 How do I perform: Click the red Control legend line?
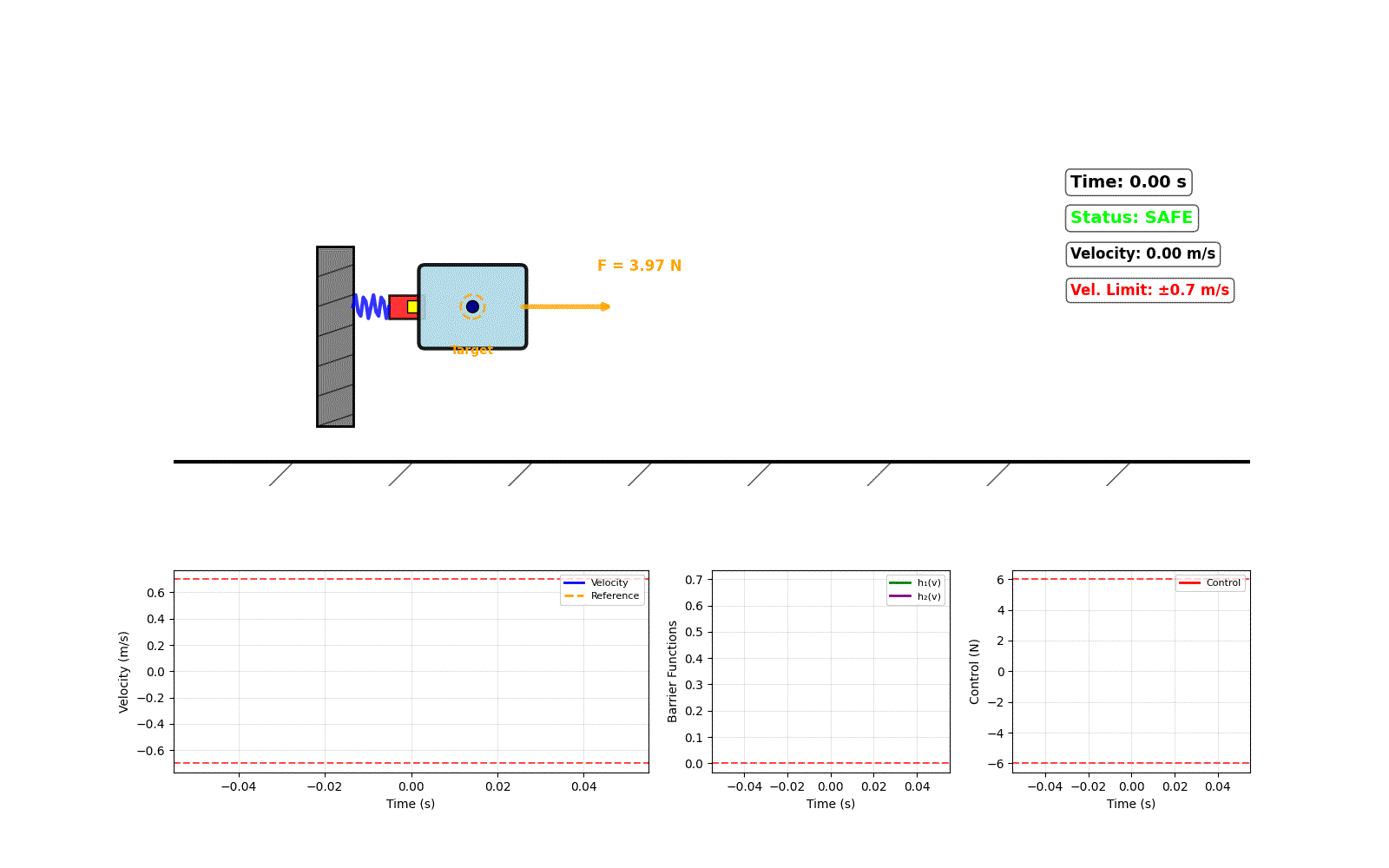point(1189,582)
